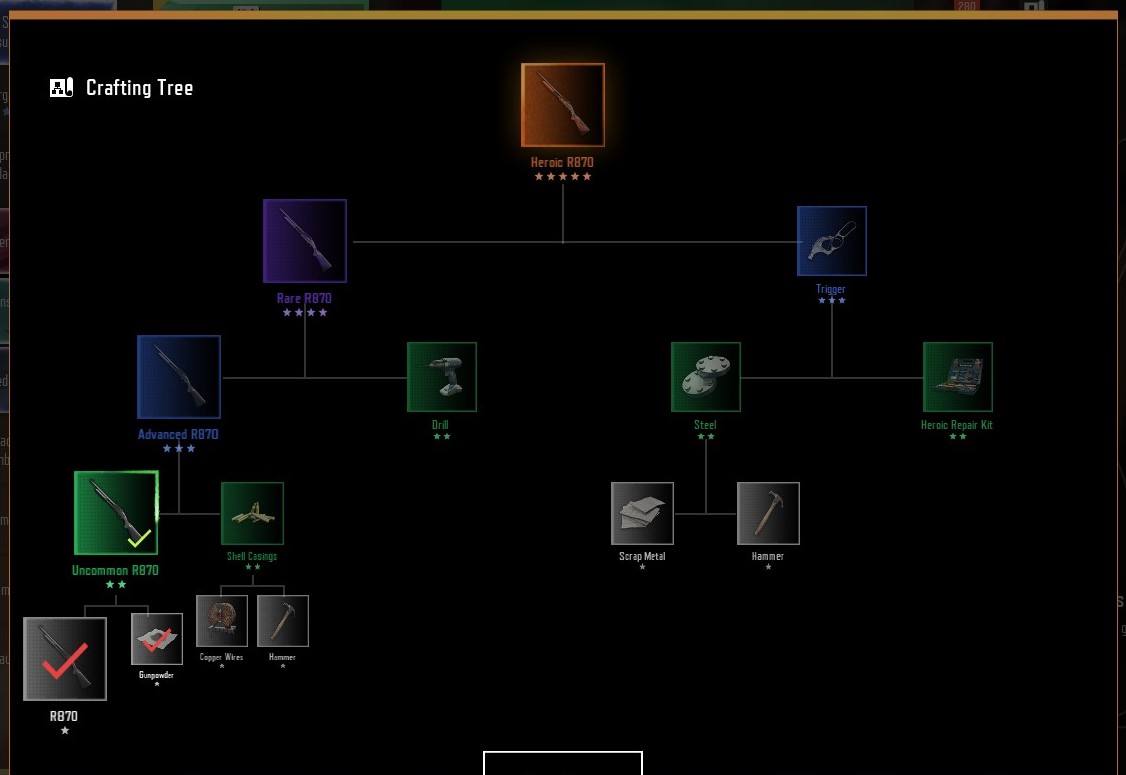Click the green checkmark on Uncommon R870
Image resolution: width=1126 pixels, height=775 pixels.
pyautogui.click(x=139, y=538)
